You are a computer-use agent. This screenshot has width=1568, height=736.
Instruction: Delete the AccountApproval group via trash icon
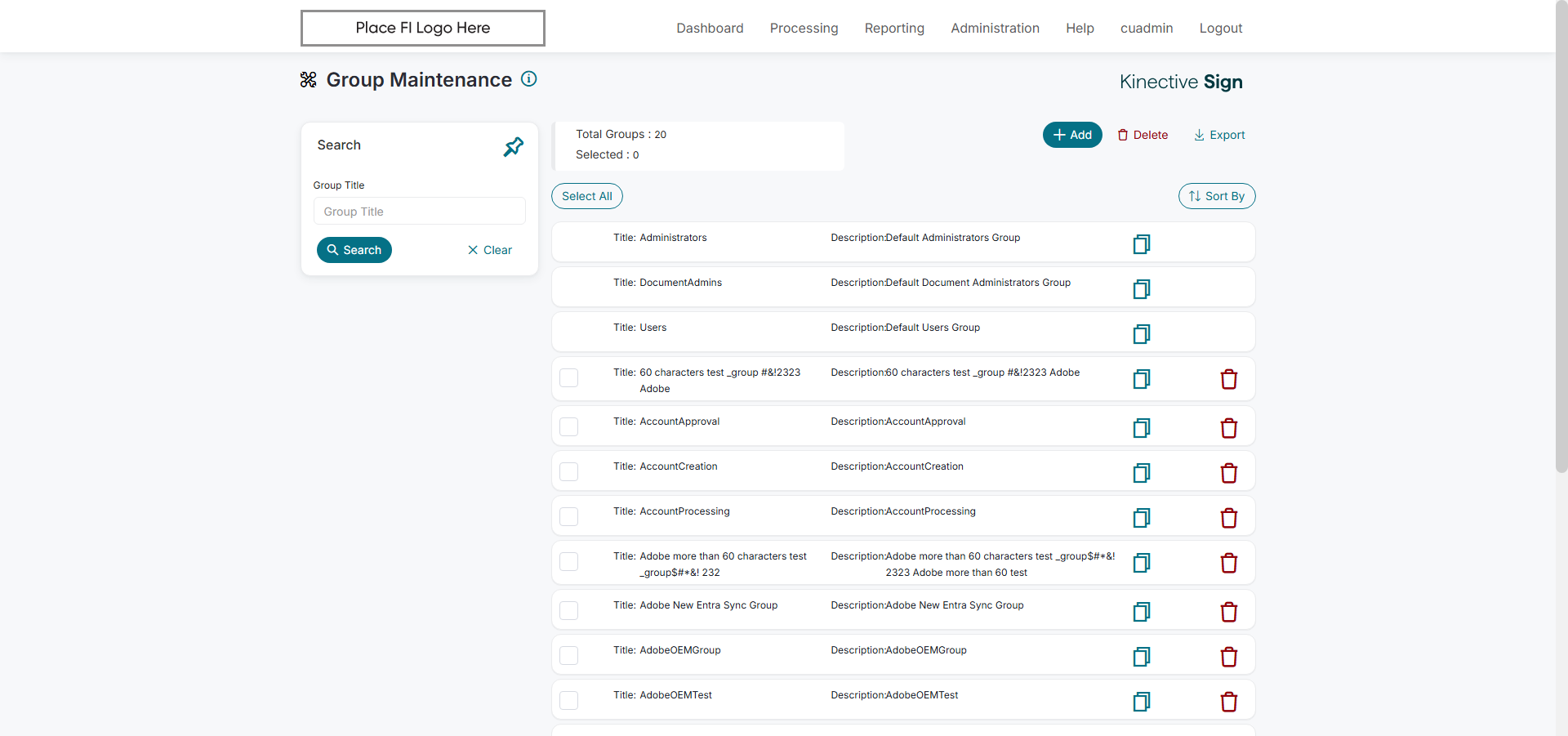[x=1229, y=428]
